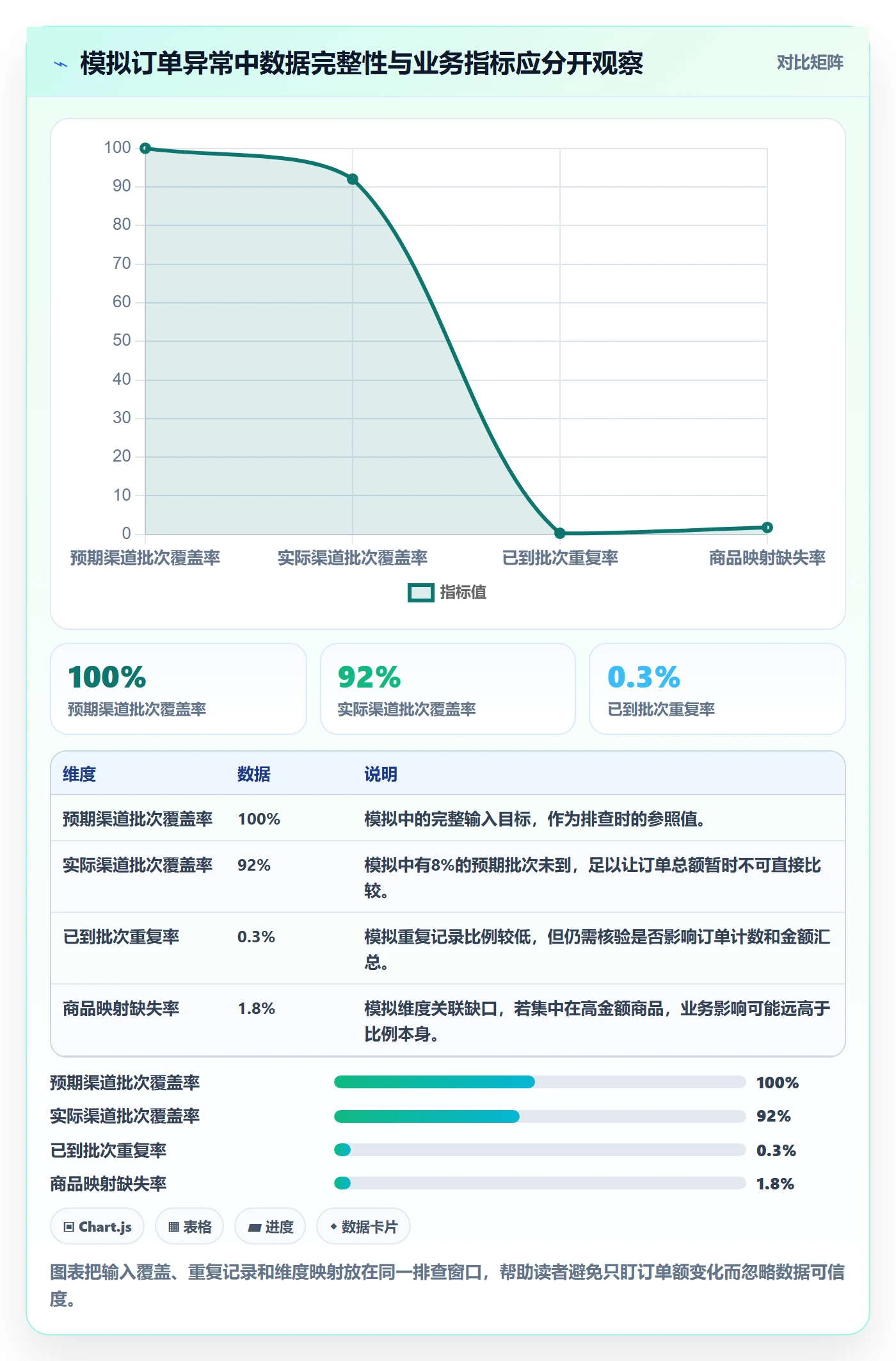Viewport: 896px width, 1361px height.
Task: Click the 指标值 legend label
Action: point(463,593)
